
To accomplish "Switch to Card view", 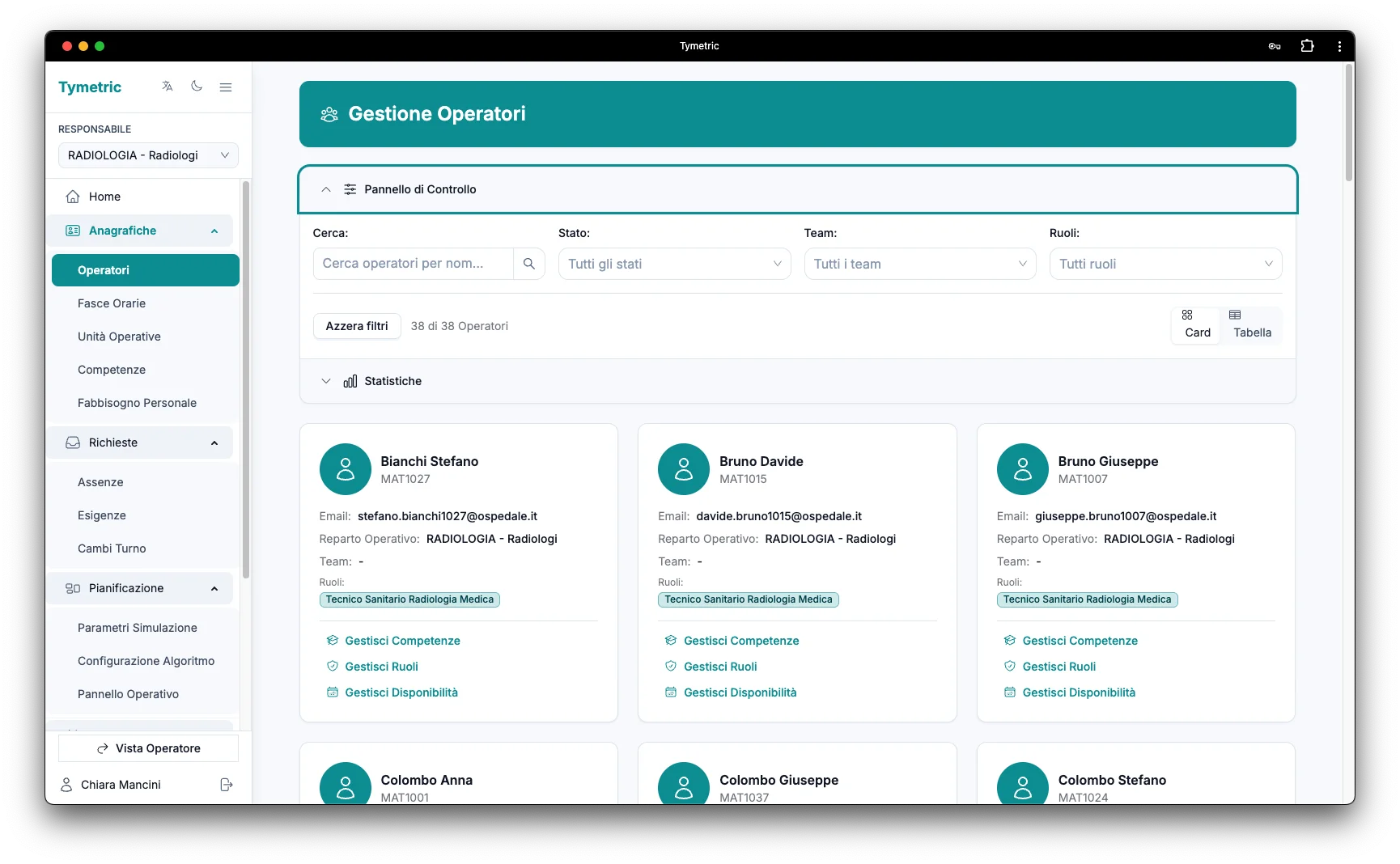I will coord(1195,324).
